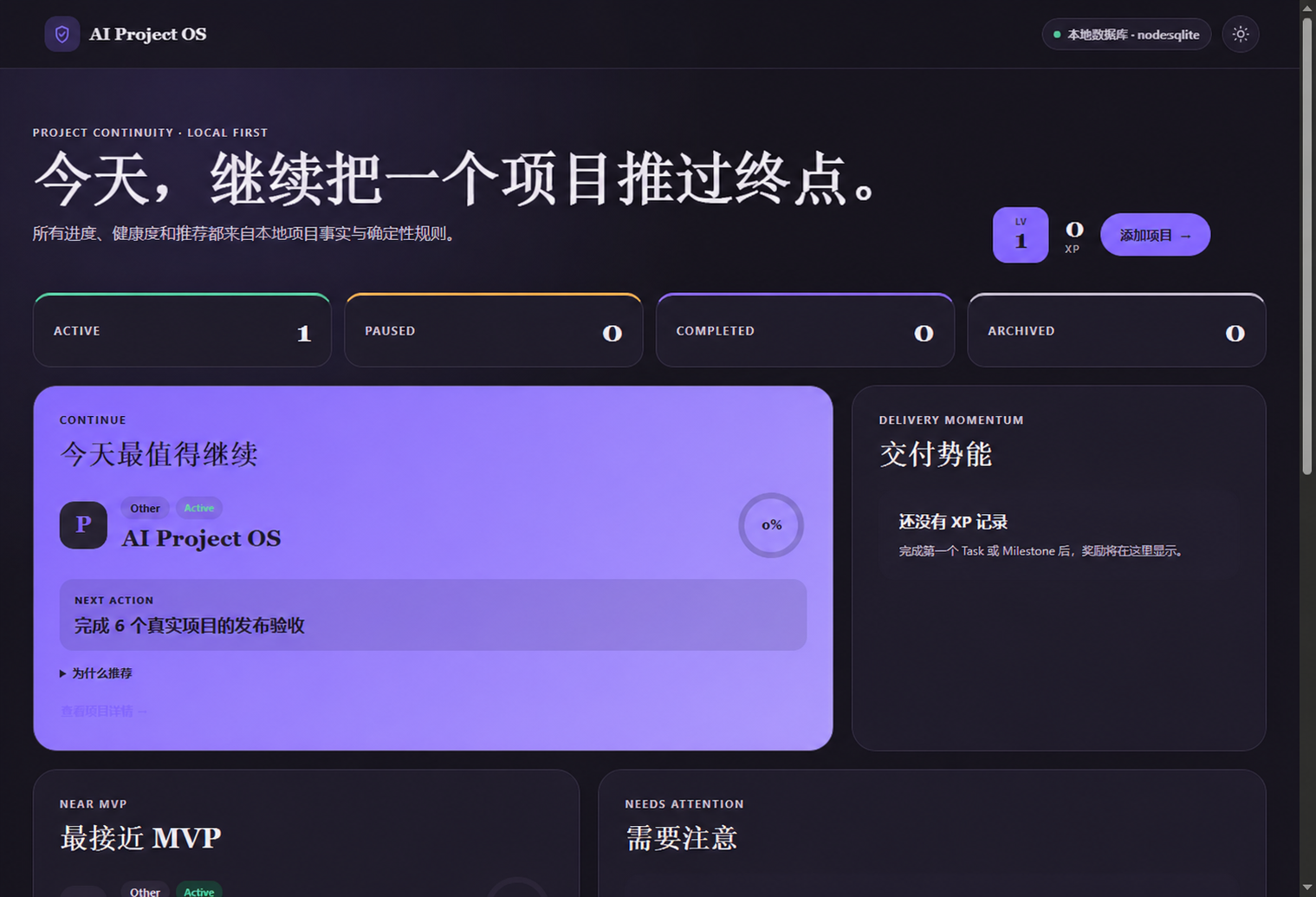Select the ACTIVE projects stat card
Viewport: 1316px width, 897px height.
pyautogui.click(x=182, y=330)
